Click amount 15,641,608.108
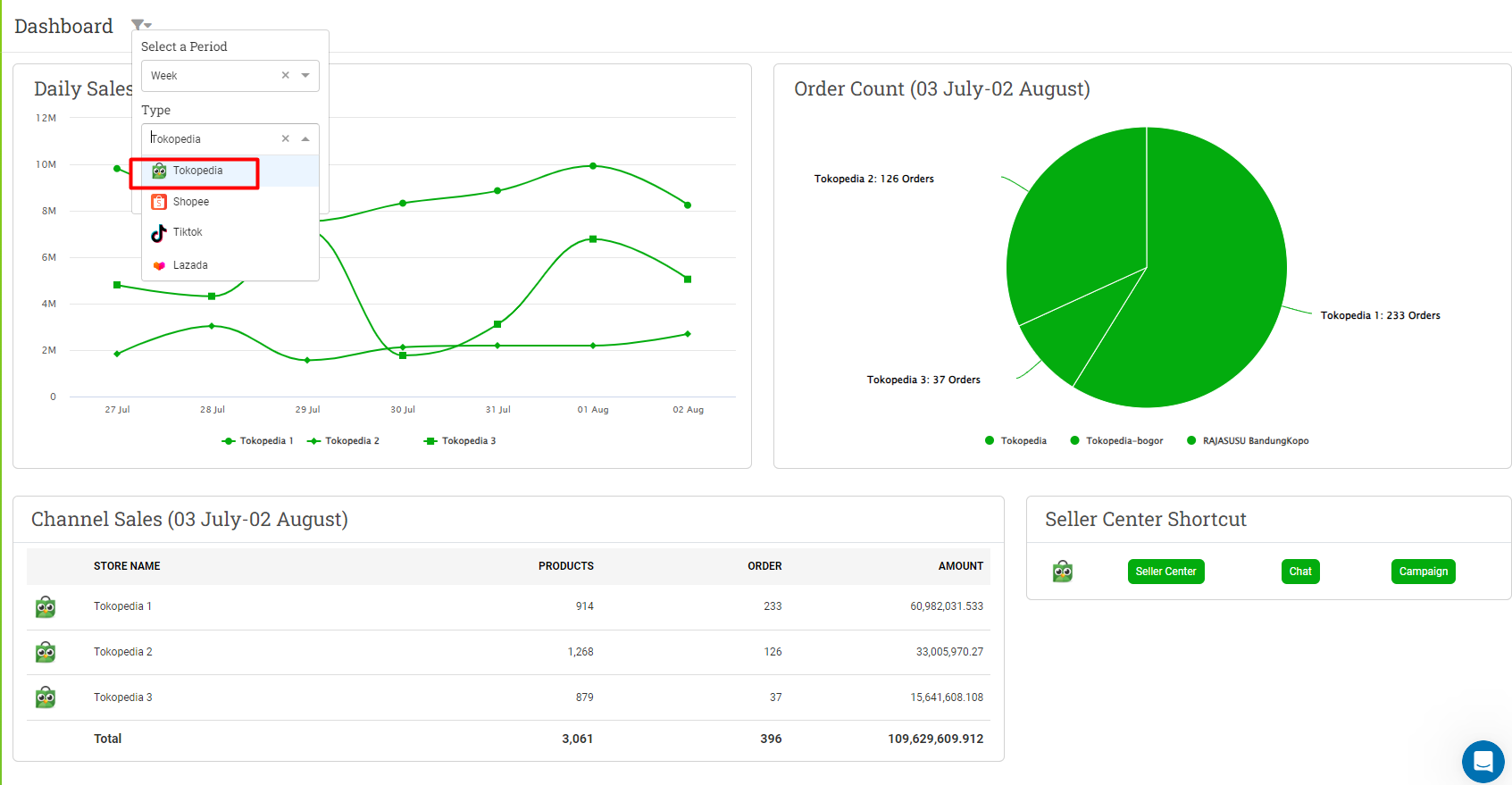This screenshot has height=785, width=1512. tap(947, 697)
